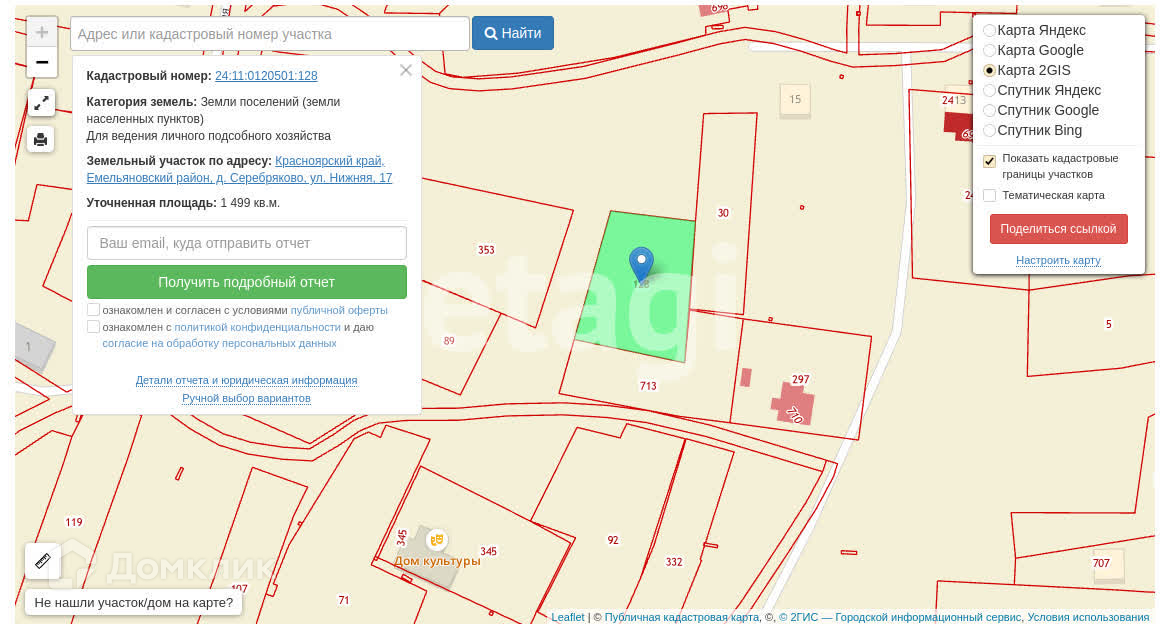1166x624 pixels.
Task: Enable Тематическая карта checkbox
Action: (989, 196)
